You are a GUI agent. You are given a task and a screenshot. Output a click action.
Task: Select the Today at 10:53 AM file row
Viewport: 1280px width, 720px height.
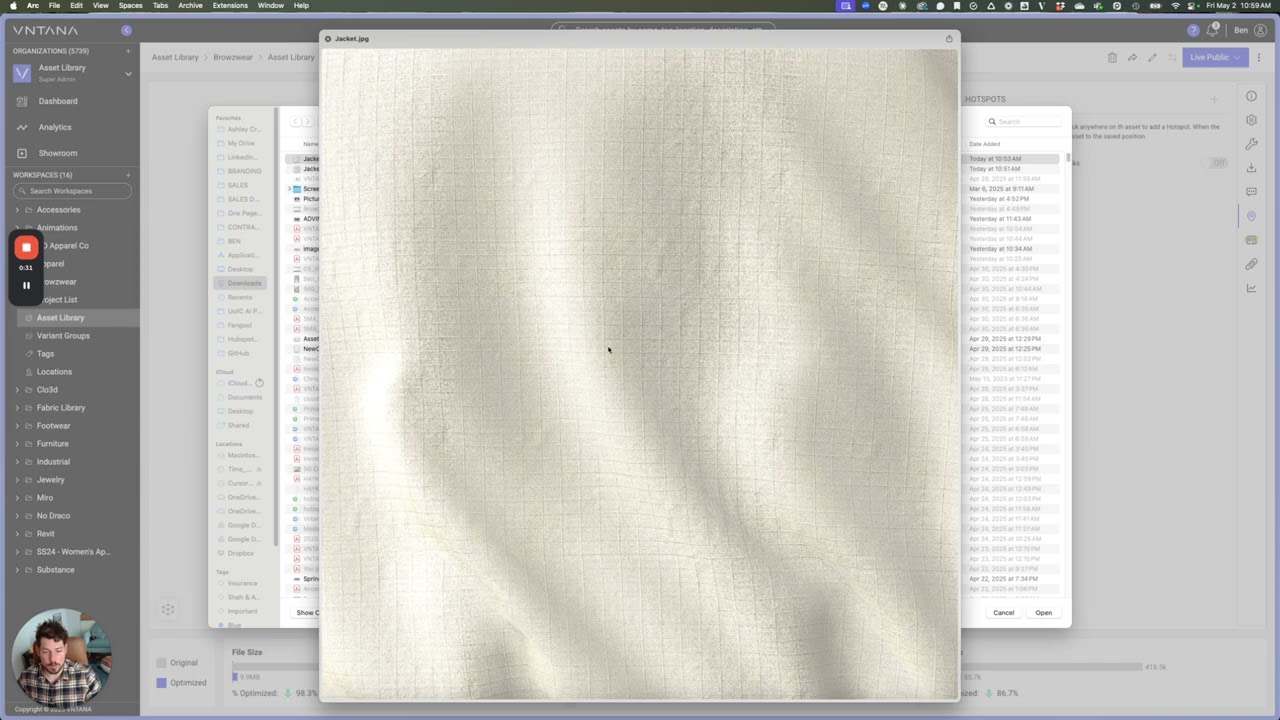1012,159
